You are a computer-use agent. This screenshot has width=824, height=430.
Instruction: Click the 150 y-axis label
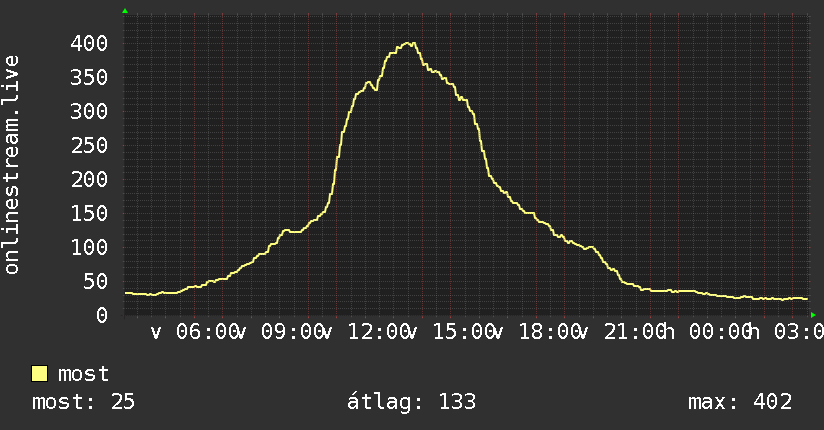[x=89, y=213]
